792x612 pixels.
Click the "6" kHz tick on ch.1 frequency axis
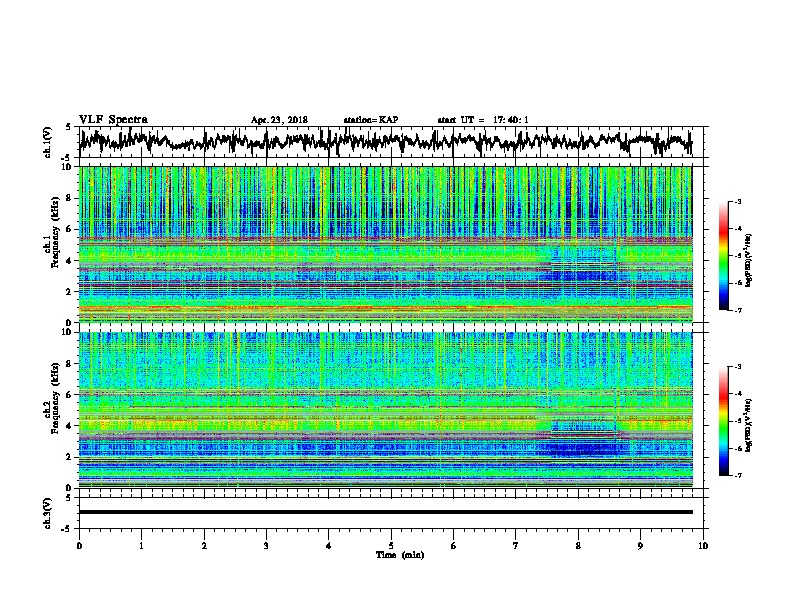[69, 229]
